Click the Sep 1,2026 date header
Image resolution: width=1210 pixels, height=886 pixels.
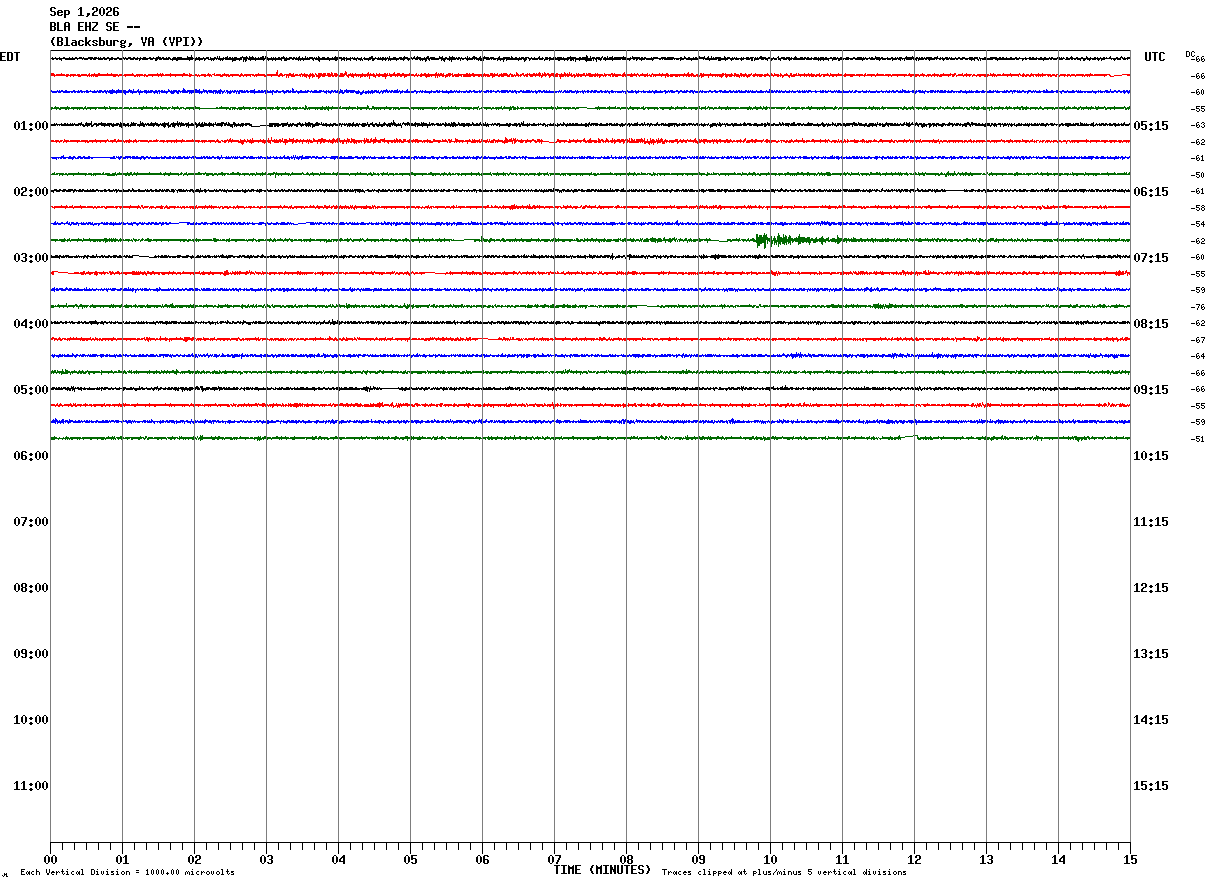click(84, 12)
